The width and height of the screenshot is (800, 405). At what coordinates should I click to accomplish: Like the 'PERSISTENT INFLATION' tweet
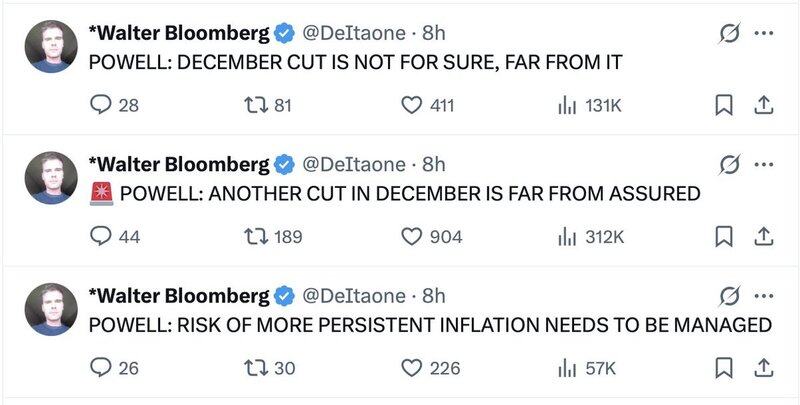tap(412, 368)
